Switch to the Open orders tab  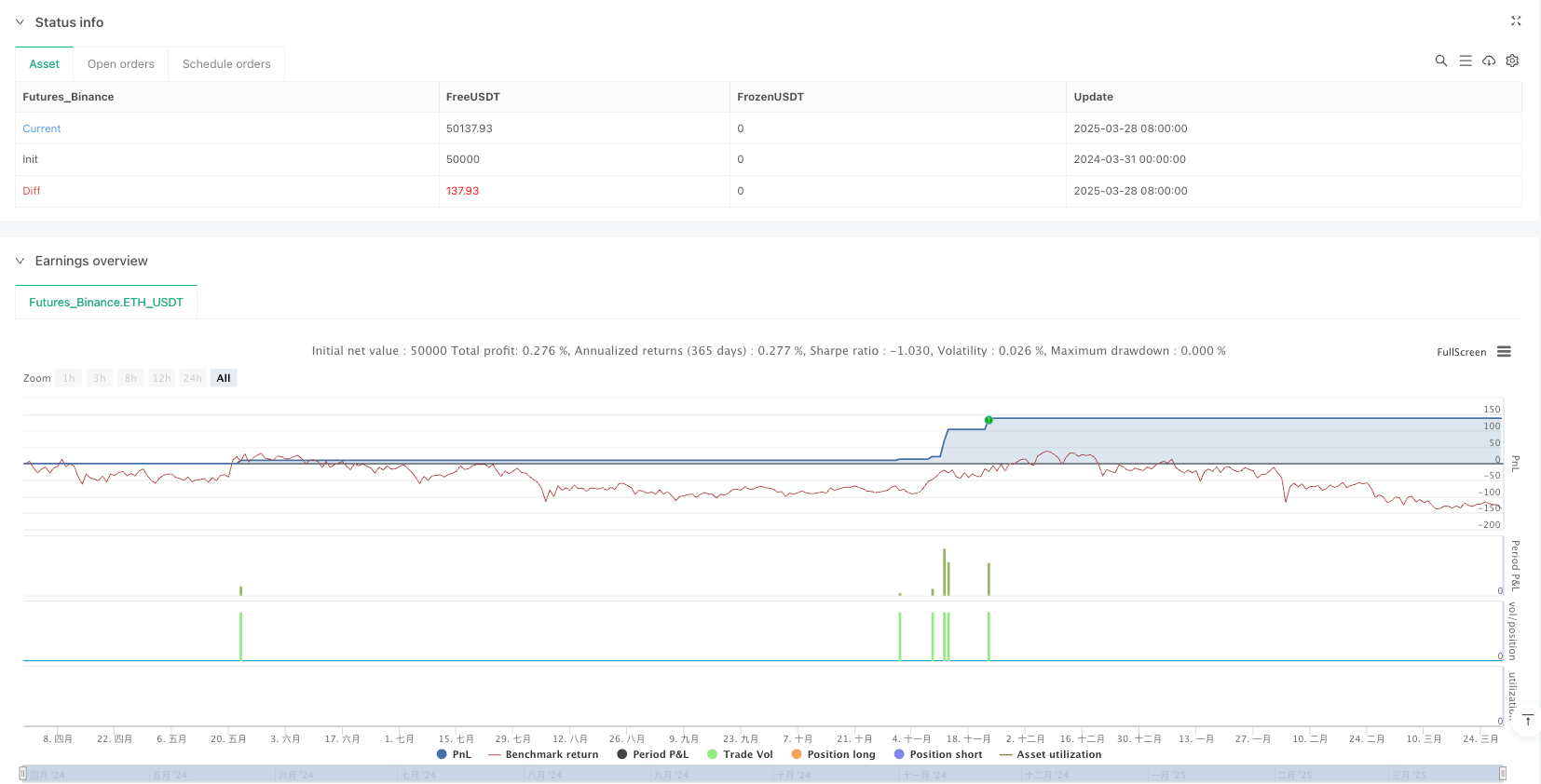pyautogui.click(x=121, y=64)
